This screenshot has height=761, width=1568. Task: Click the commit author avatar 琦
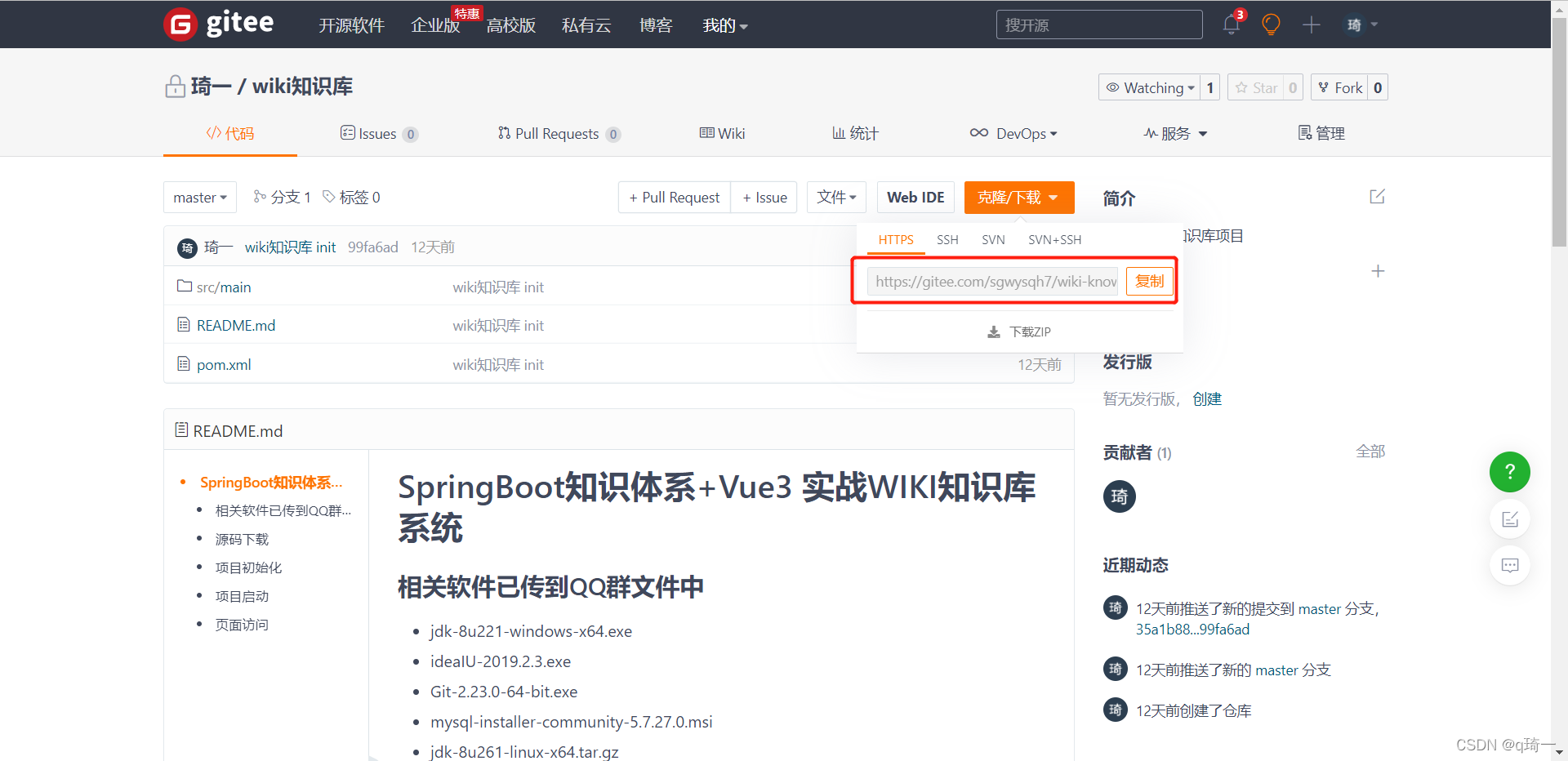coord(187,247)
